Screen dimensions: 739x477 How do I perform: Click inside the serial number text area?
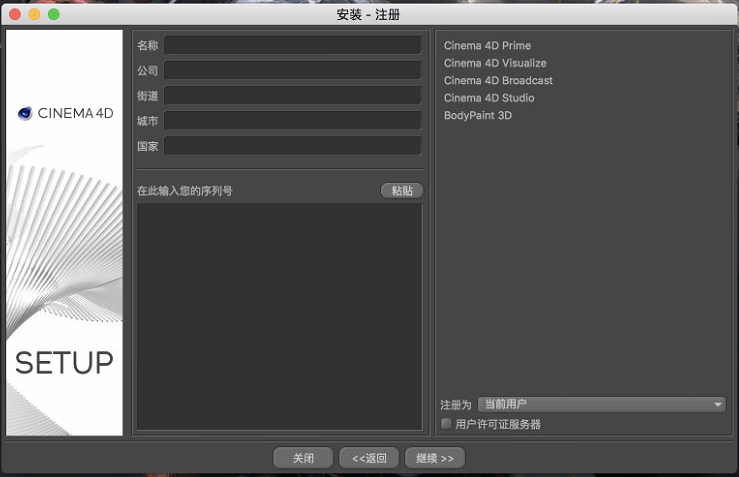click(279, 316)
